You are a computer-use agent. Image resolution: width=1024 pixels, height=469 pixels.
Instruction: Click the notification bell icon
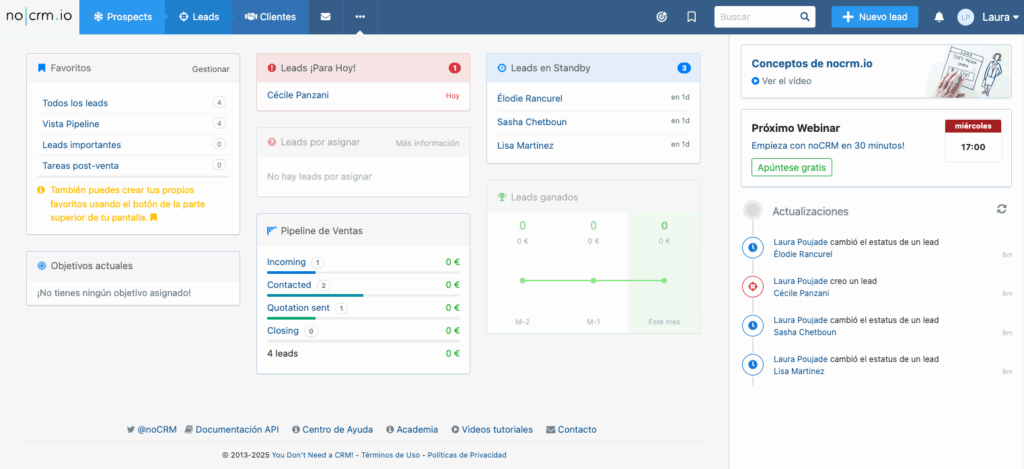click(x=939, y=17)
